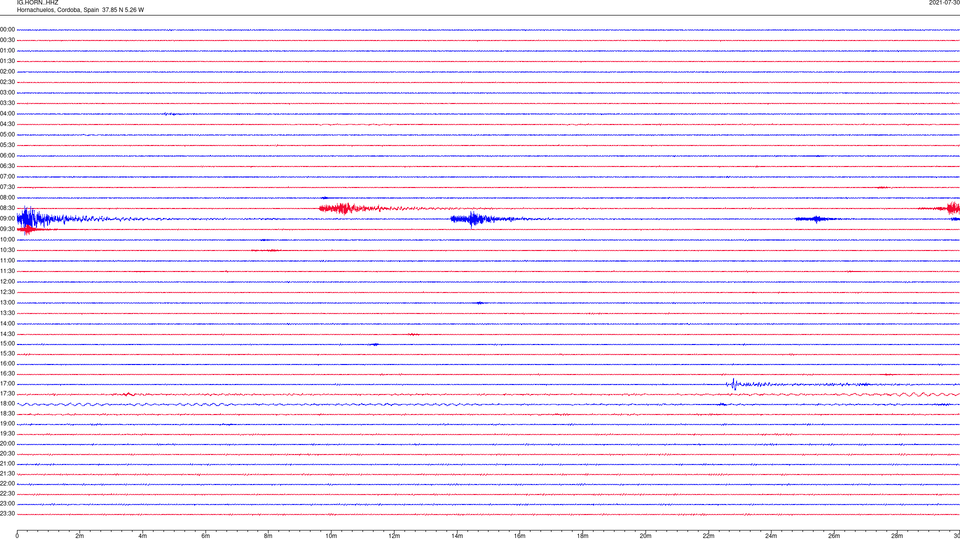Select the 00:00 trace time label
Screen dimensions: 960x540
pyautogui.click(x=7, y=29)
